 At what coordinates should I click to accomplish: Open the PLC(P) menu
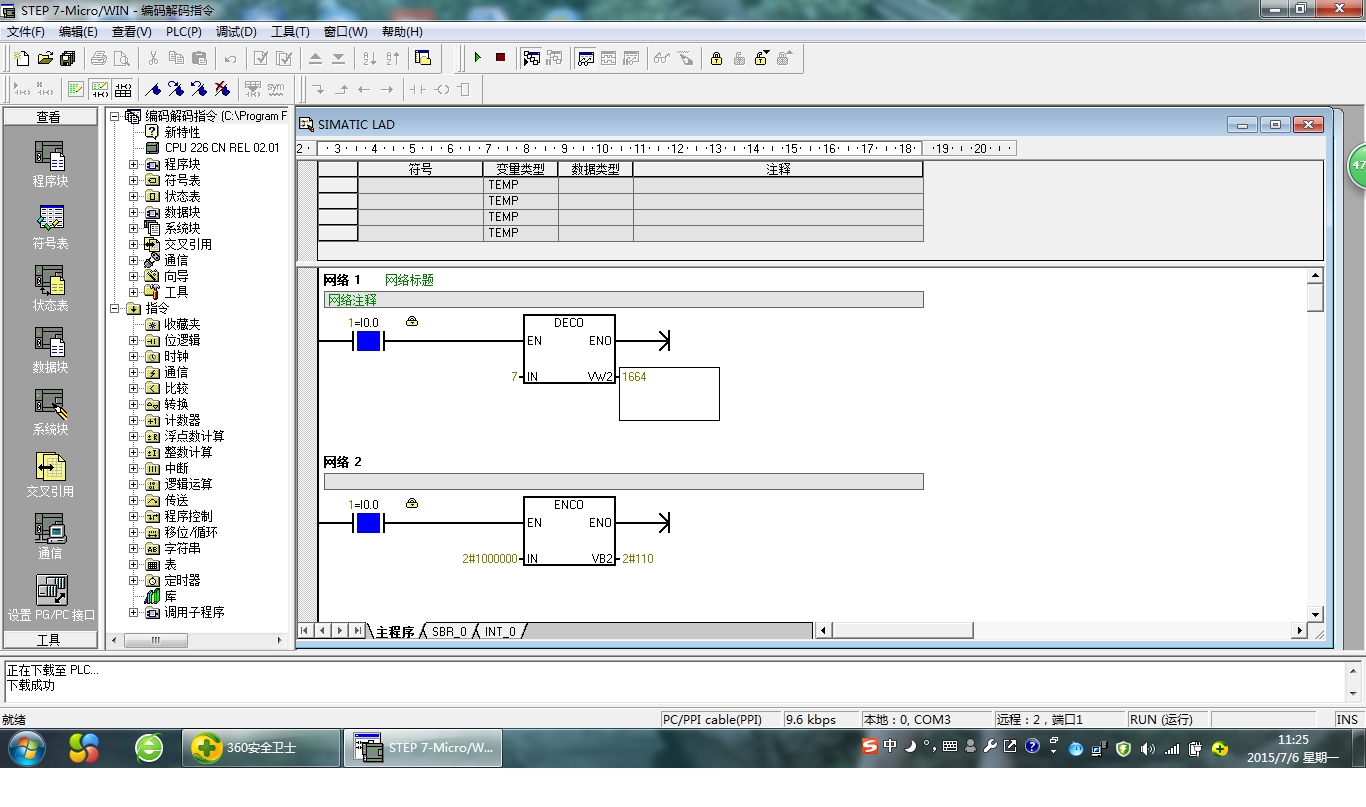(x=184, y=32)
